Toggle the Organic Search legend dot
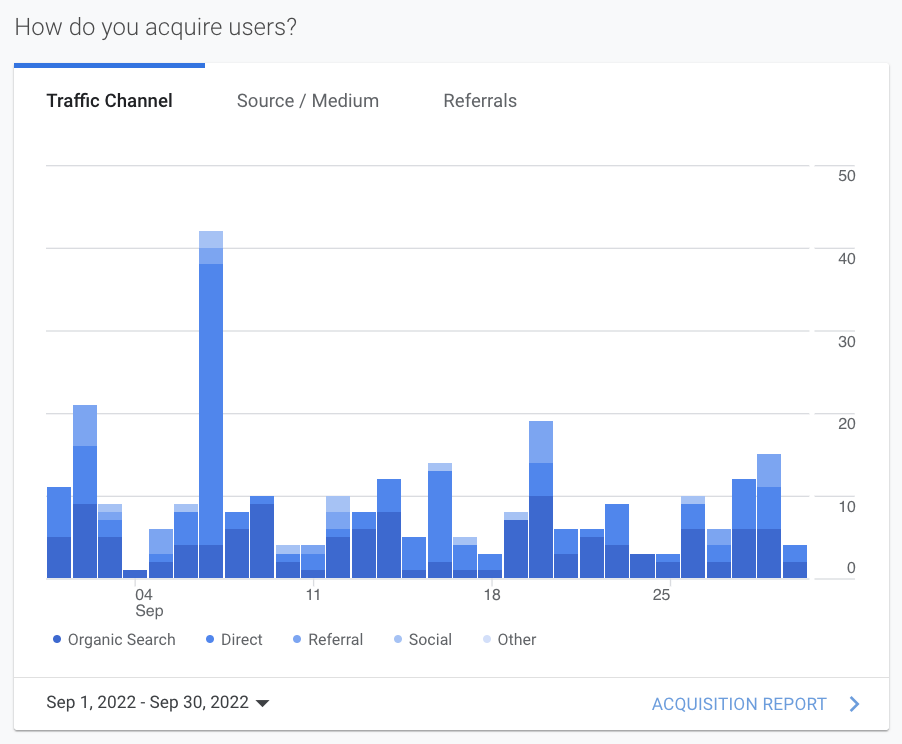The height and width of the screenshot is (744, 902). click(57, 640)
